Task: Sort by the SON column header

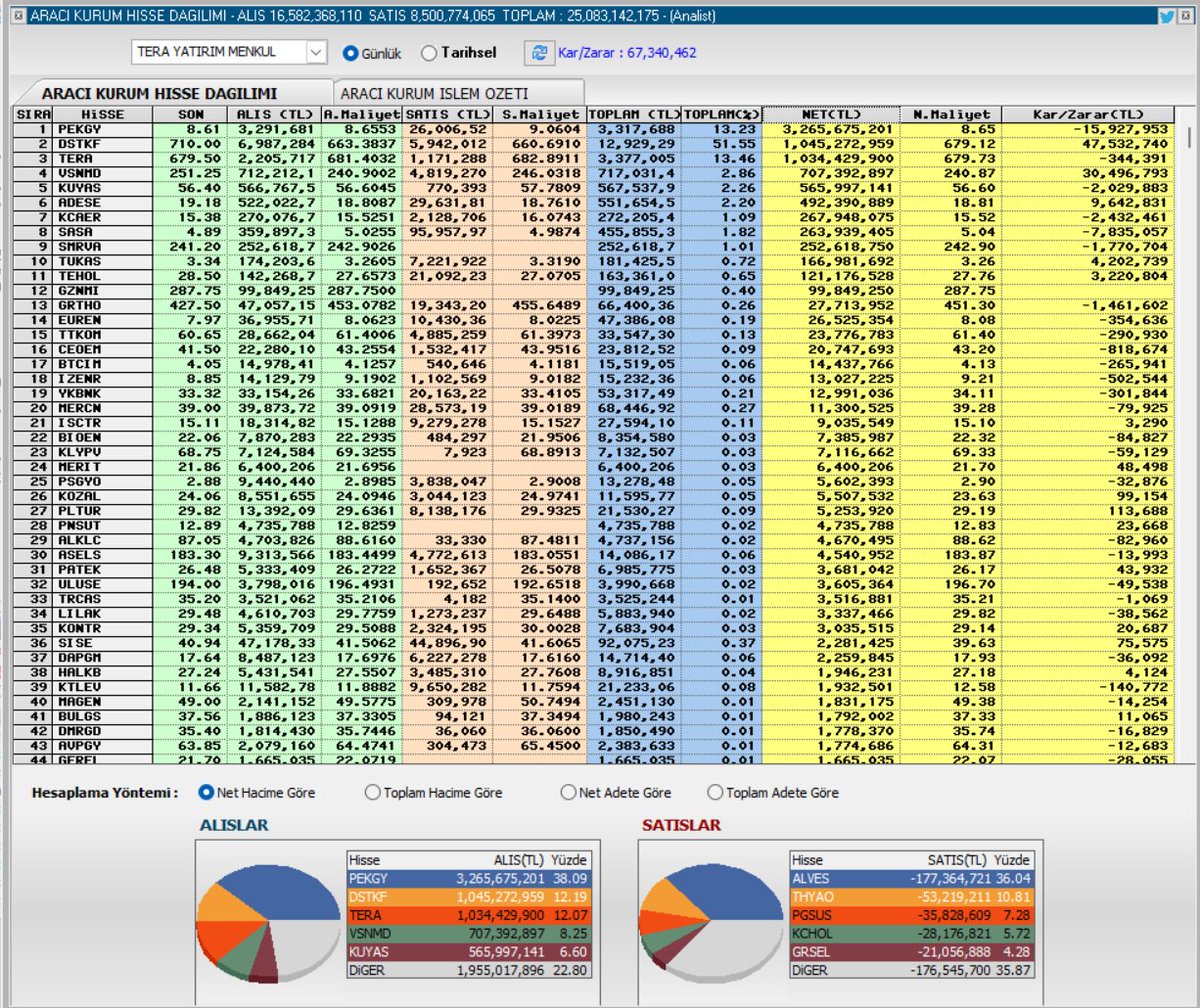Action: tap(190, 115)
